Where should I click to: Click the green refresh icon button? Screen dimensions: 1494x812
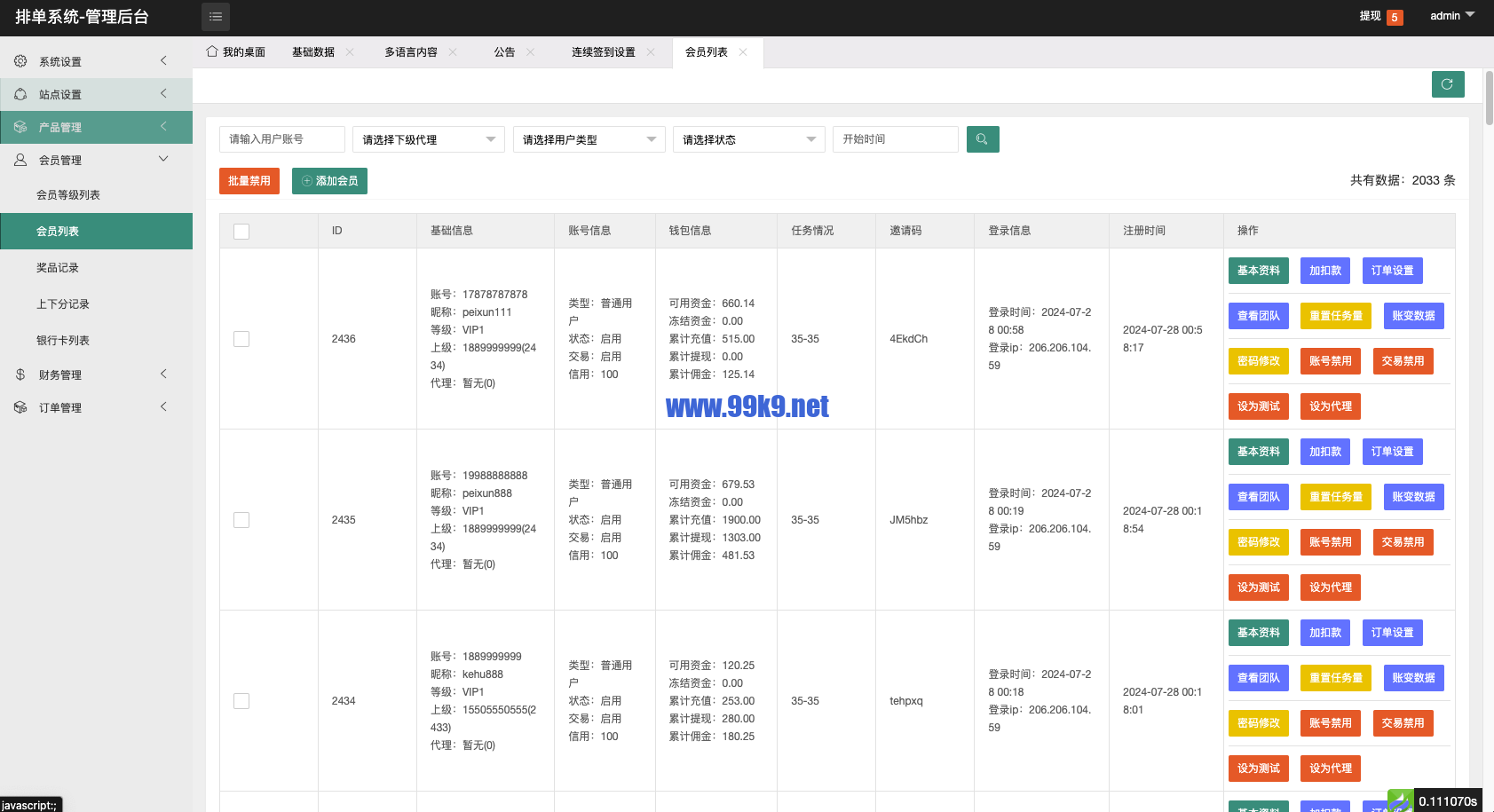coord(1448,84)
